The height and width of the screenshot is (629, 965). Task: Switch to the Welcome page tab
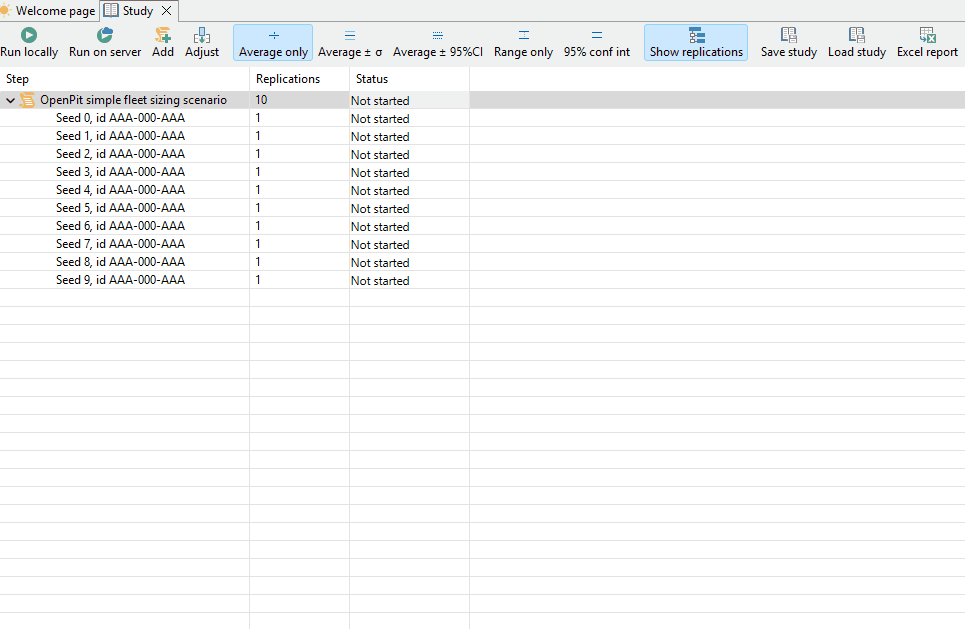[49, 10]
